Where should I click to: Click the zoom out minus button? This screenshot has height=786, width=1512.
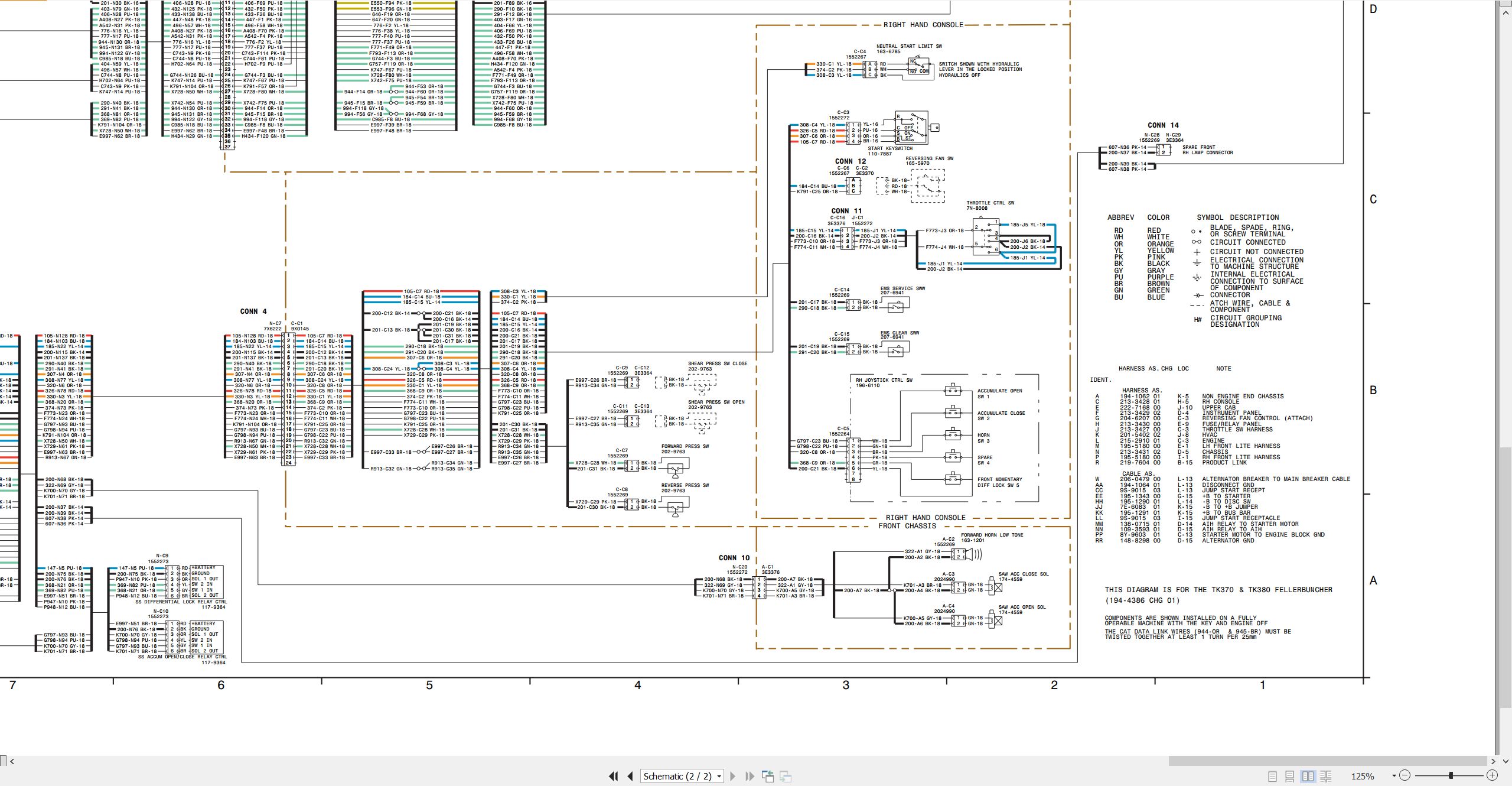(1405, 775)
